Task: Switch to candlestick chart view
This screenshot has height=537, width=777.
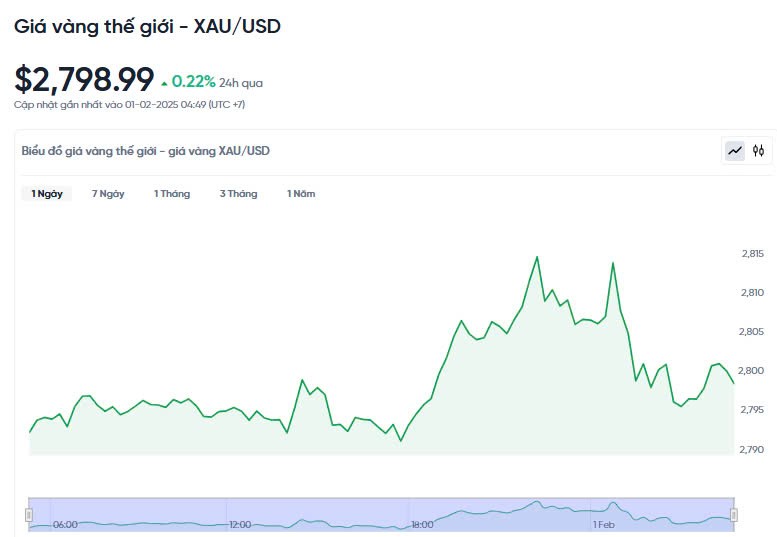Action: pos(759,151)
